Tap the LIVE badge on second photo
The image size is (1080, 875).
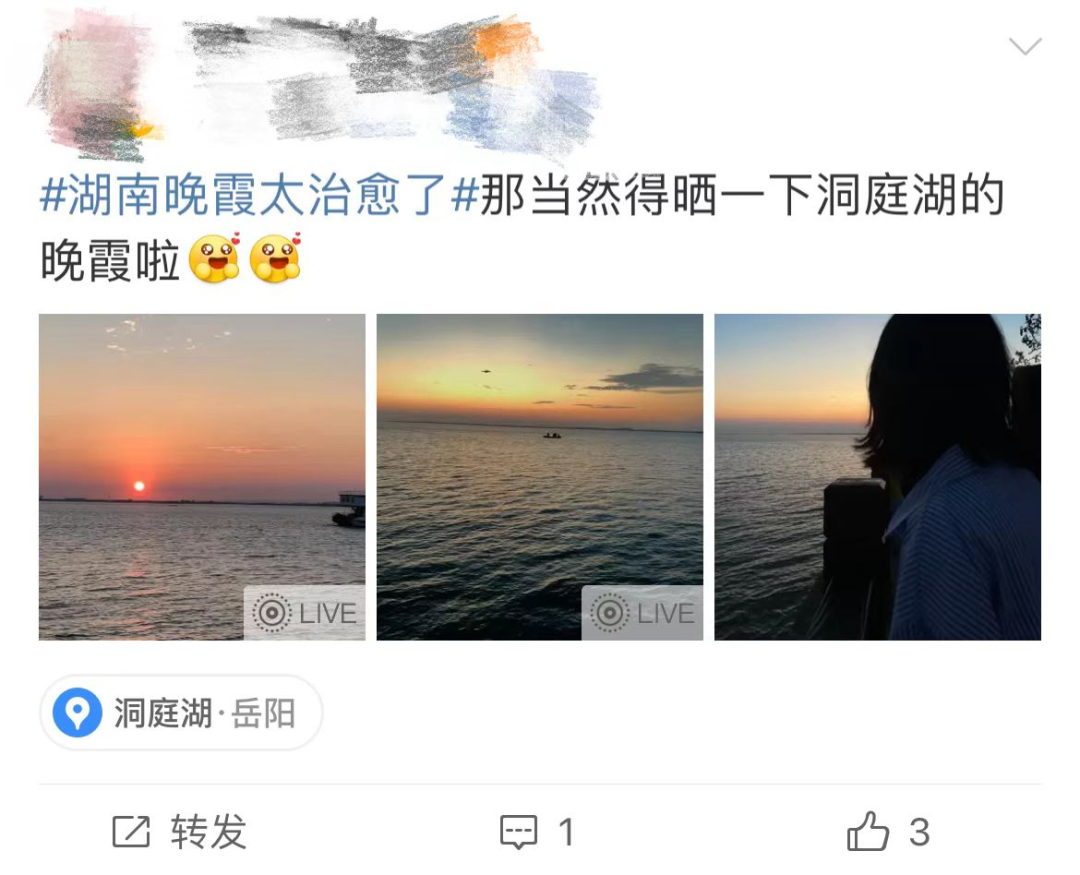point(642,612)
